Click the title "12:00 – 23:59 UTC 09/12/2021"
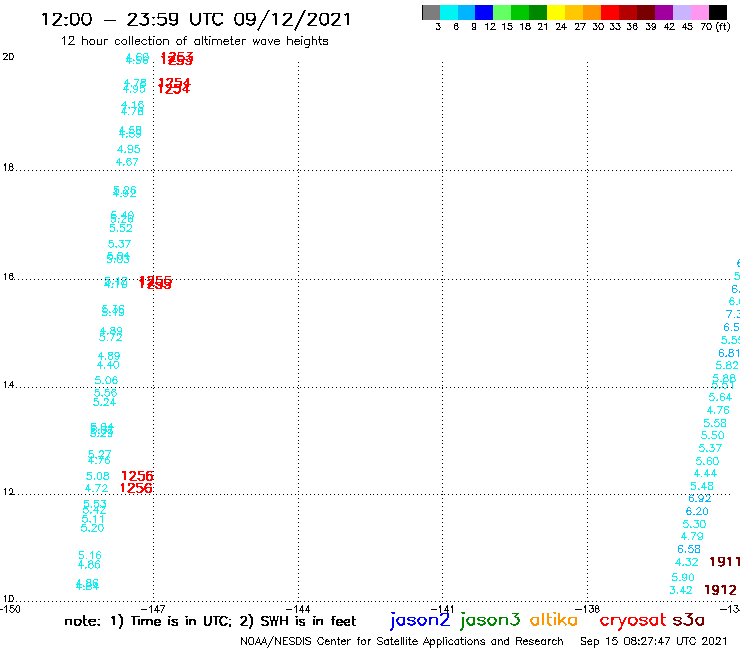This screenshot has height=650, width=740. tap(196, 19)
